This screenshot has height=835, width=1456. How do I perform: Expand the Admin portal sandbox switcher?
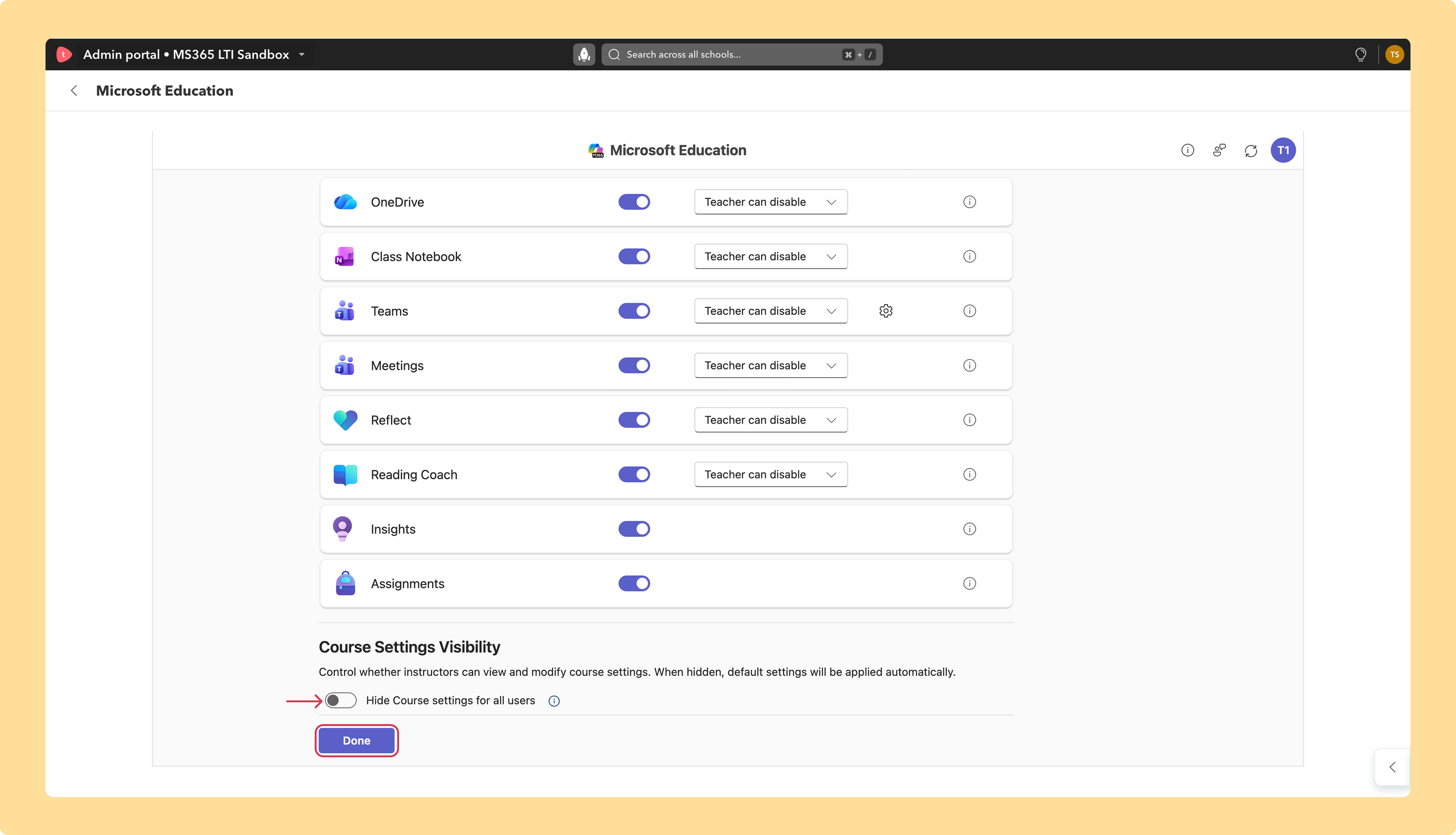pyautogui.click(x=302, y=54)
